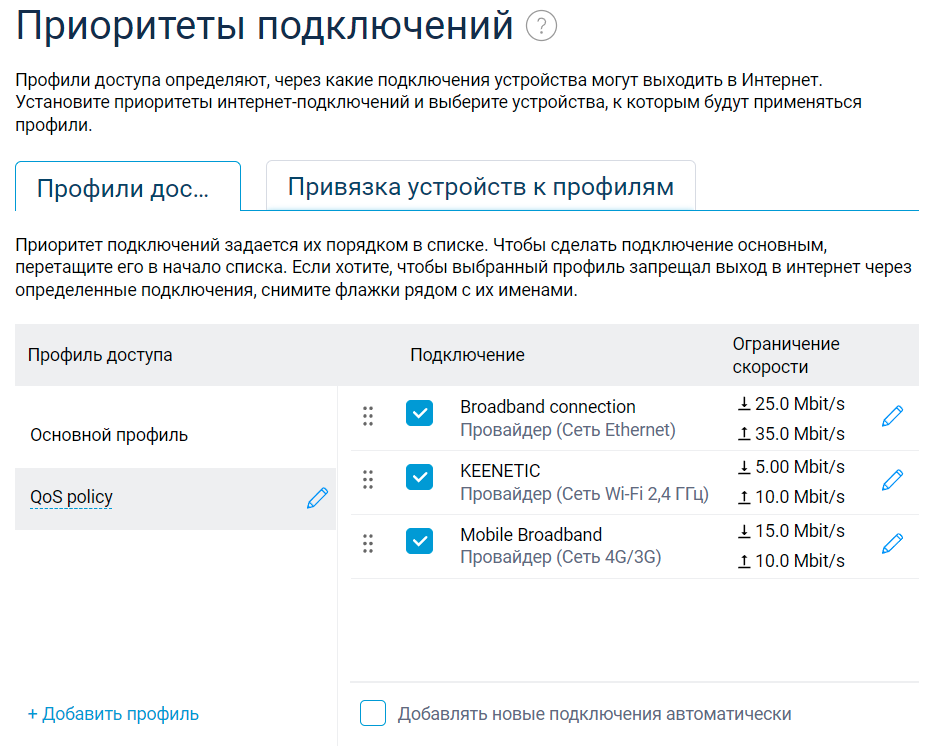Disable Mobile Broadband connection checkbox

tap(420, 542)
